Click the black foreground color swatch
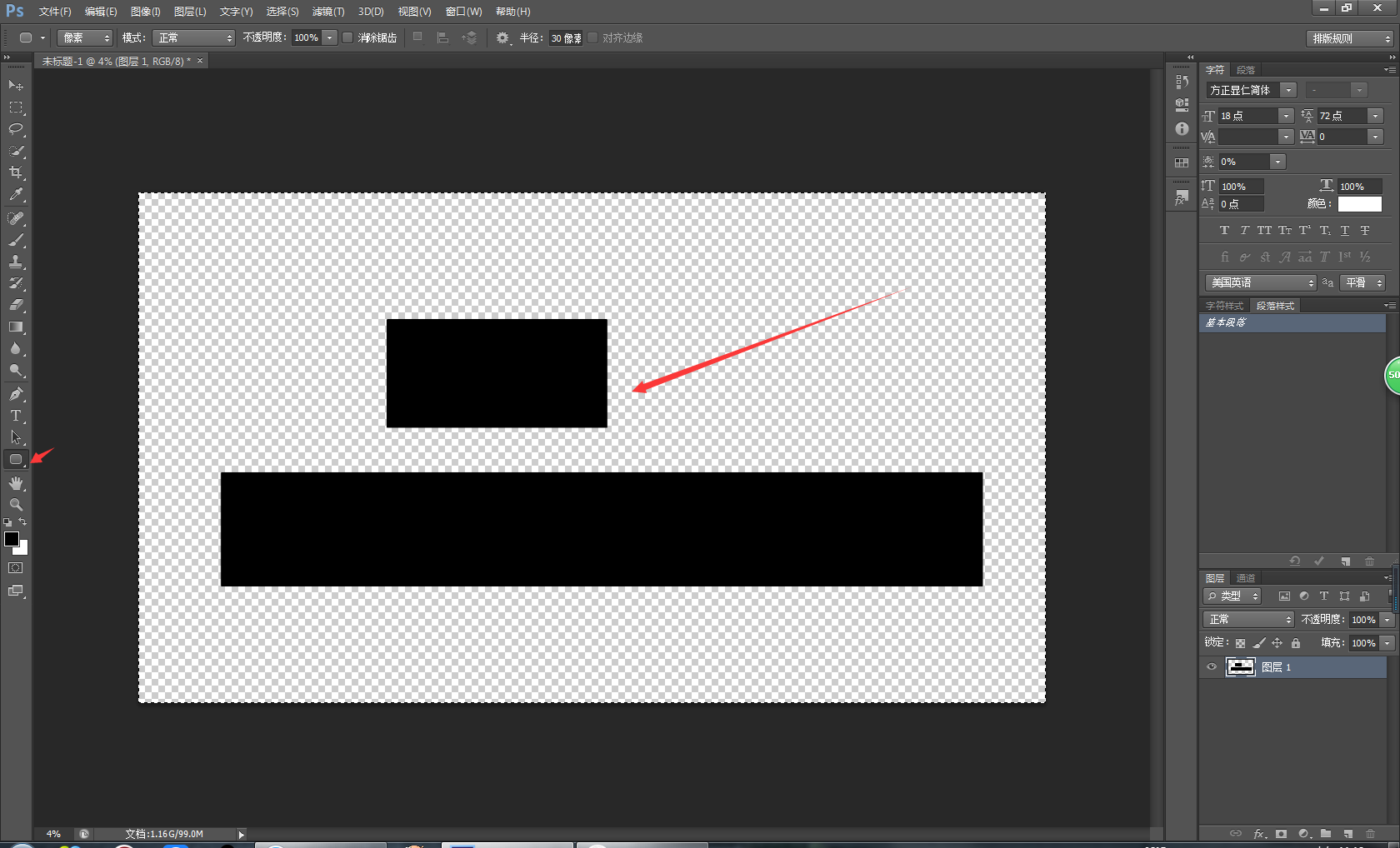This screenshot has height=848, width=1400. pos(11,539)
